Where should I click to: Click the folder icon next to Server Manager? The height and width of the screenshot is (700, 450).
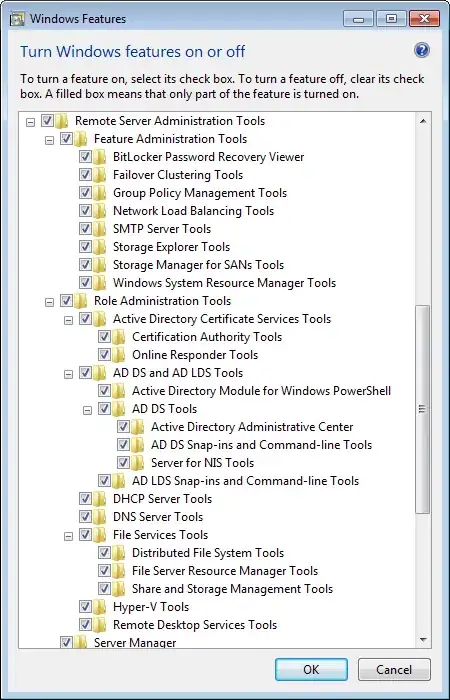[x=80, y=642]
